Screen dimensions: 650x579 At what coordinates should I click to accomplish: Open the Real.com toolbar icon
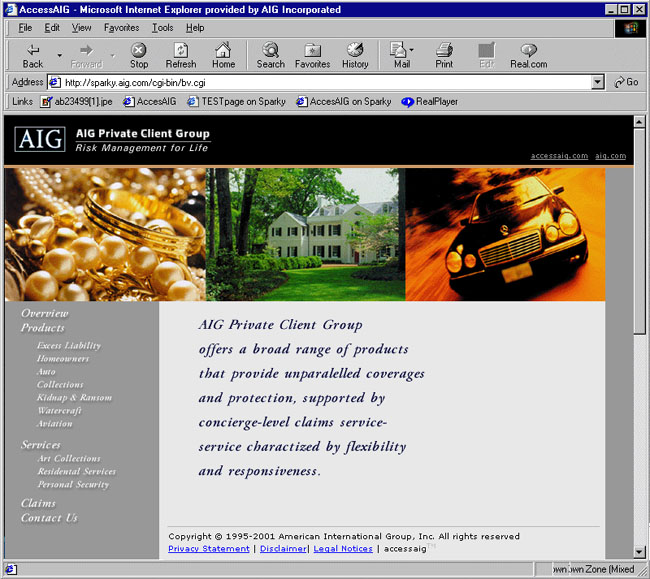528,50
